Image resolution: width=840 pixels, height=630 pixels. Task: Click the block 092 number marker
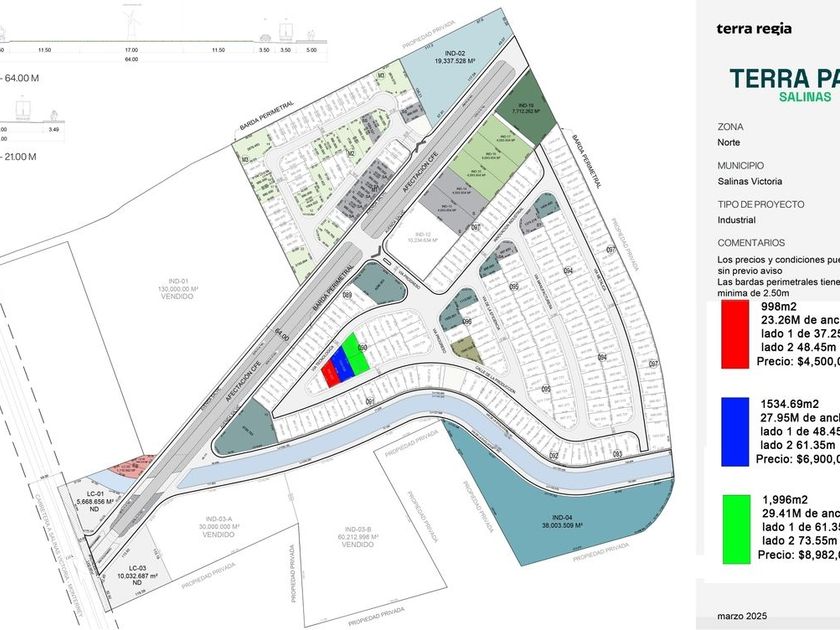pyautogui.click(x=554, y=456)
